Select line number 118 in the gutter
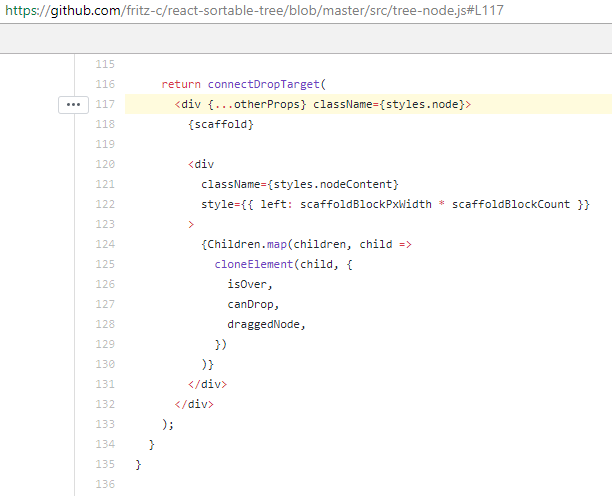The width and height of the screenshot is (612, 496). (x=104, y=124)
